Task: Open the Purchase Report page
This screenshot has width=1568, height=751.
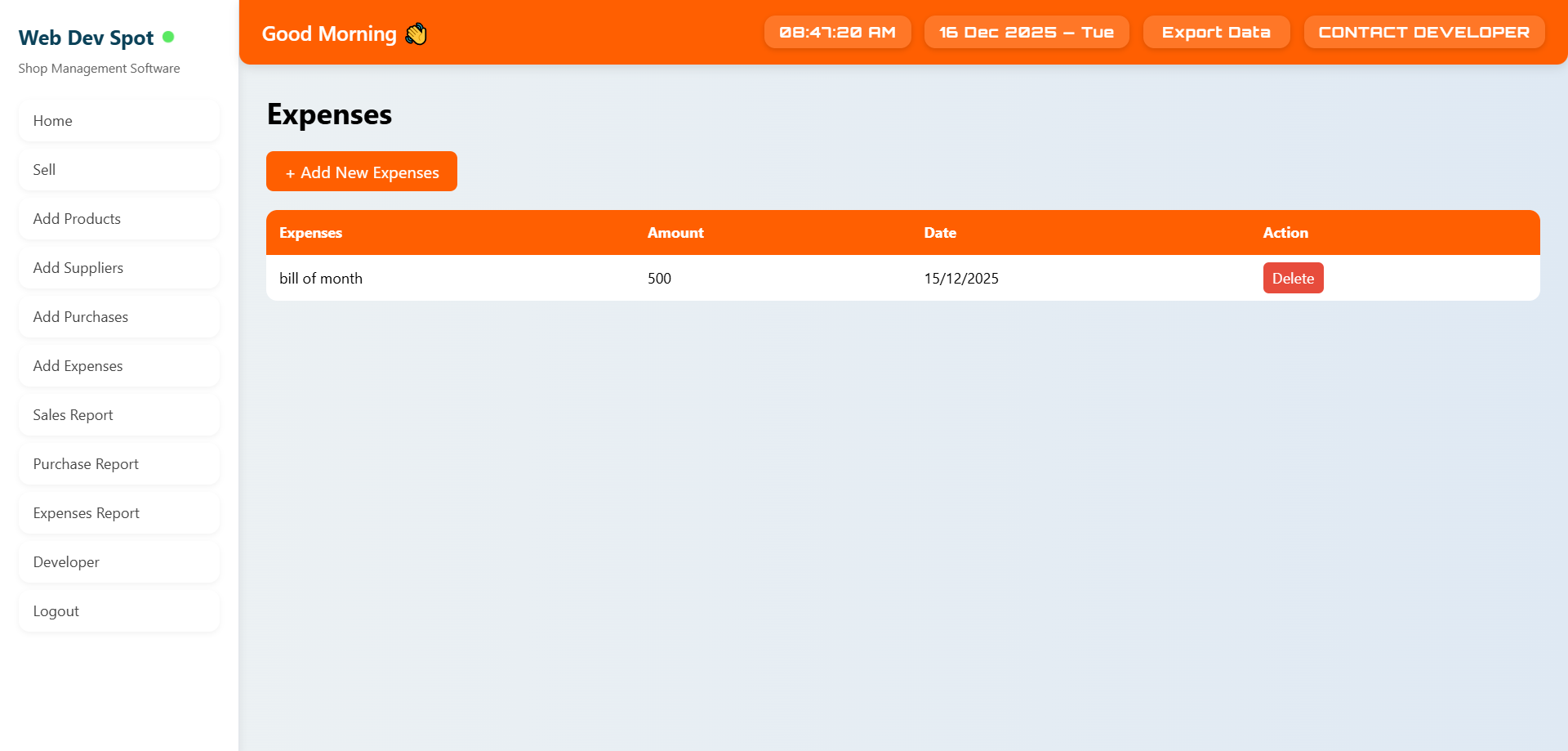Action: click(119, 464)
